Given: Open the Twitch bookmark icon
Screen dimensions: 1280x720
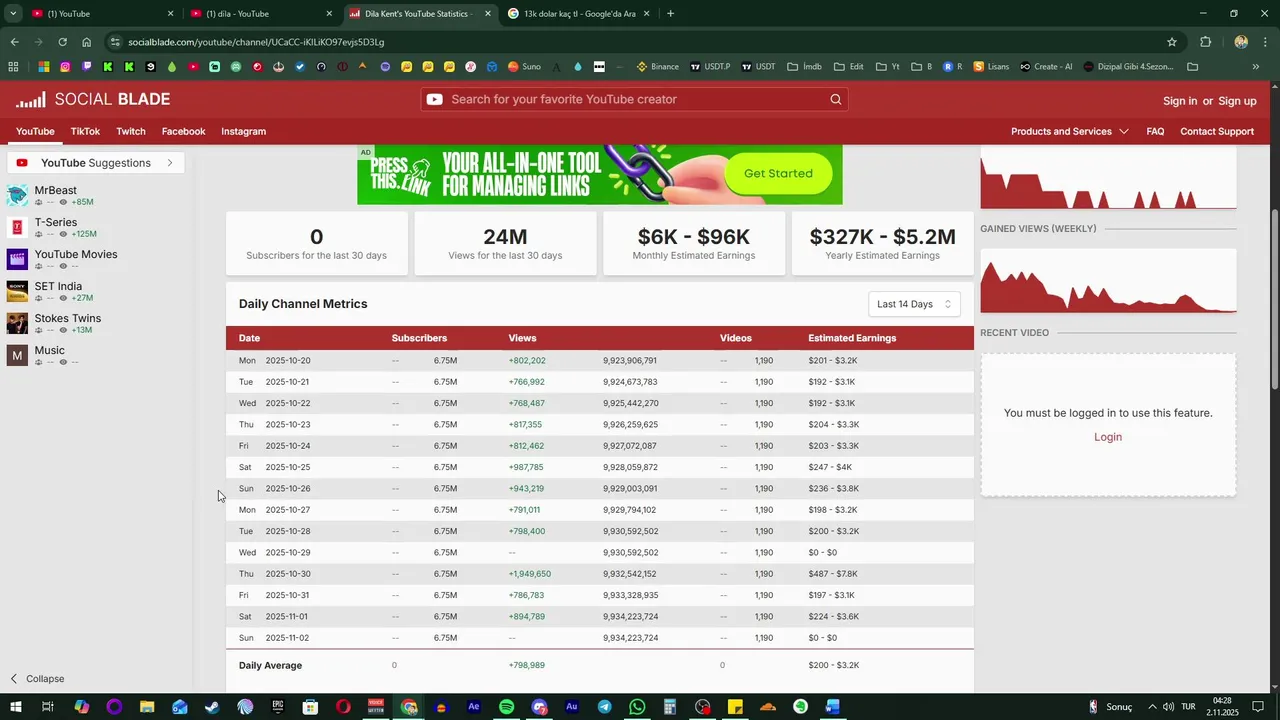Looking at the screenshot, I should (x=87, y=67).
